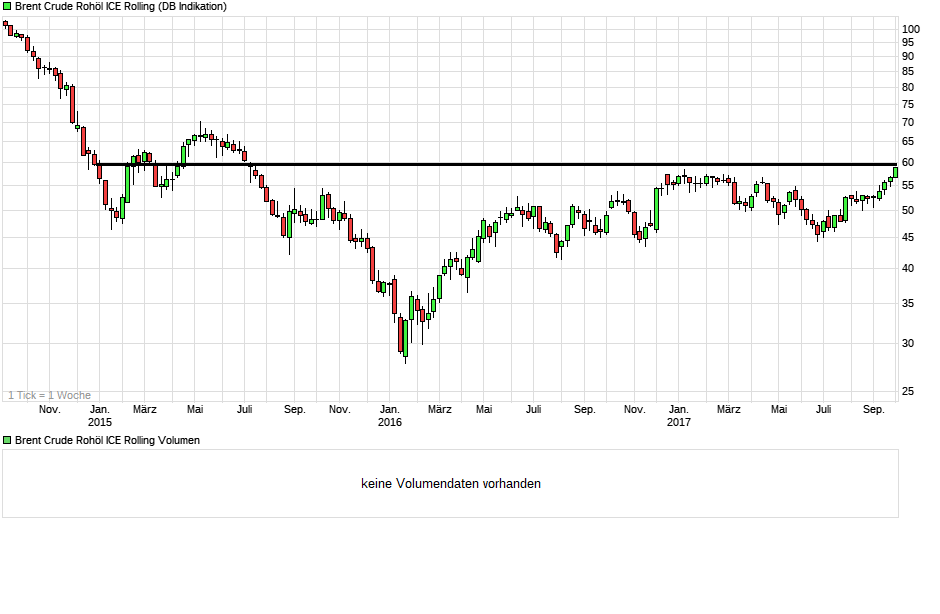Image resolution: width=940 pixels, height=614 pixels.
Task: Click the 'Jan. 2017' time axis label
Action: 679,416
